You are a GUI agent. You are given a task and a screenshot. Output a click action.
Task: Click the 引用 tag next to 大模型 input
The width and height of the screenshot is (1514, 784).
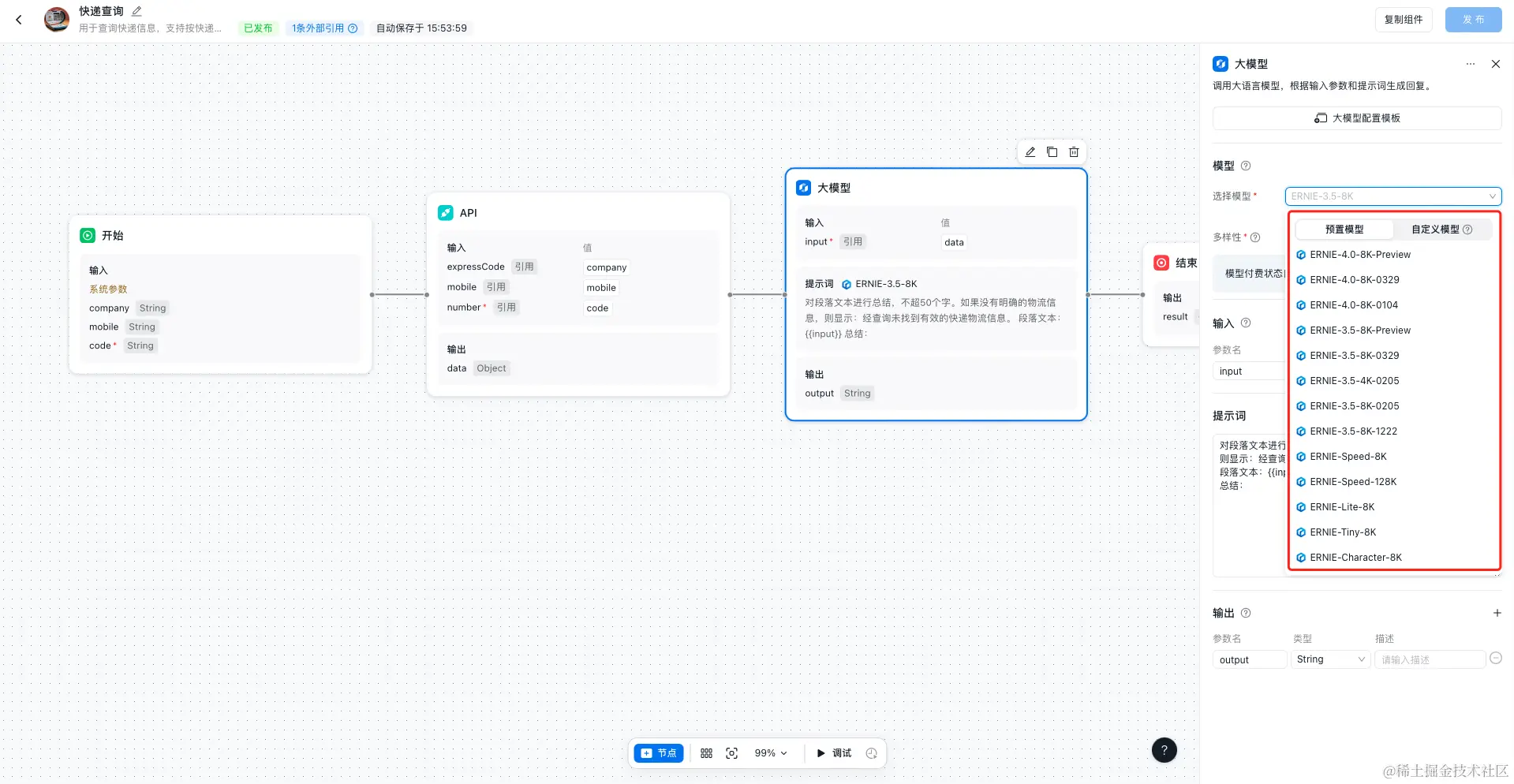pyautogui.click(x=853, y=242)
